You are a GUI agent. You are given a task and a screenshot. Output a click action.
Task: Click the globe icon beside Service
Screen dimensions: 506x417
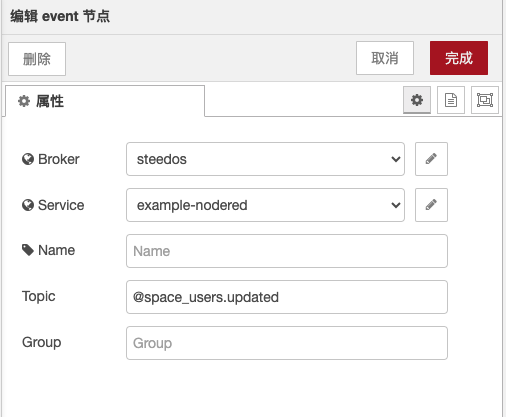(28, 205)
